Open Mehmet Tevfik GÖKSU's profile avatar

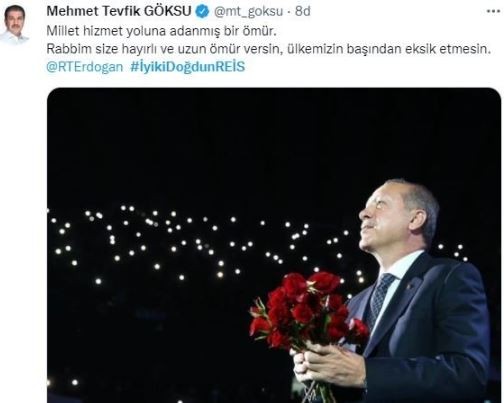point(15,24)
